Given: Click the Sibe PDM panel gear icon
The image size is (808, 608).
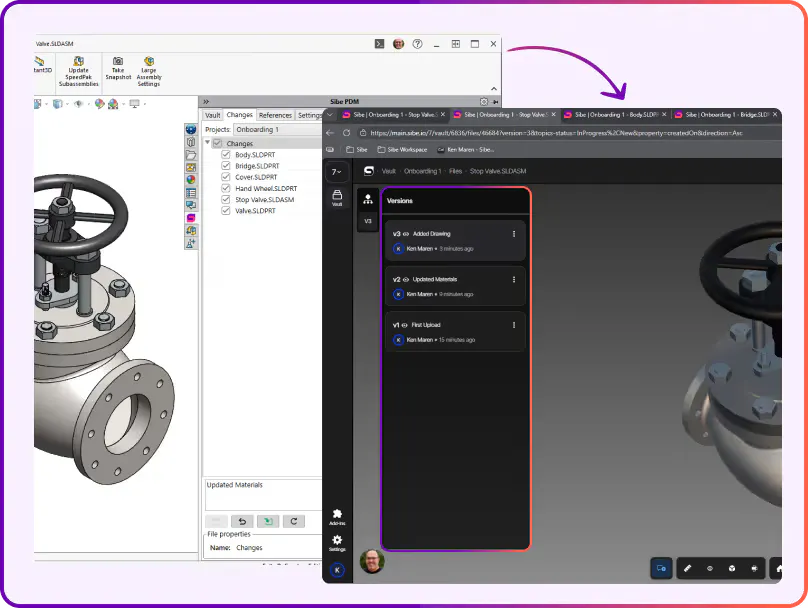Looking at the screenshot, I should (483, 102).
